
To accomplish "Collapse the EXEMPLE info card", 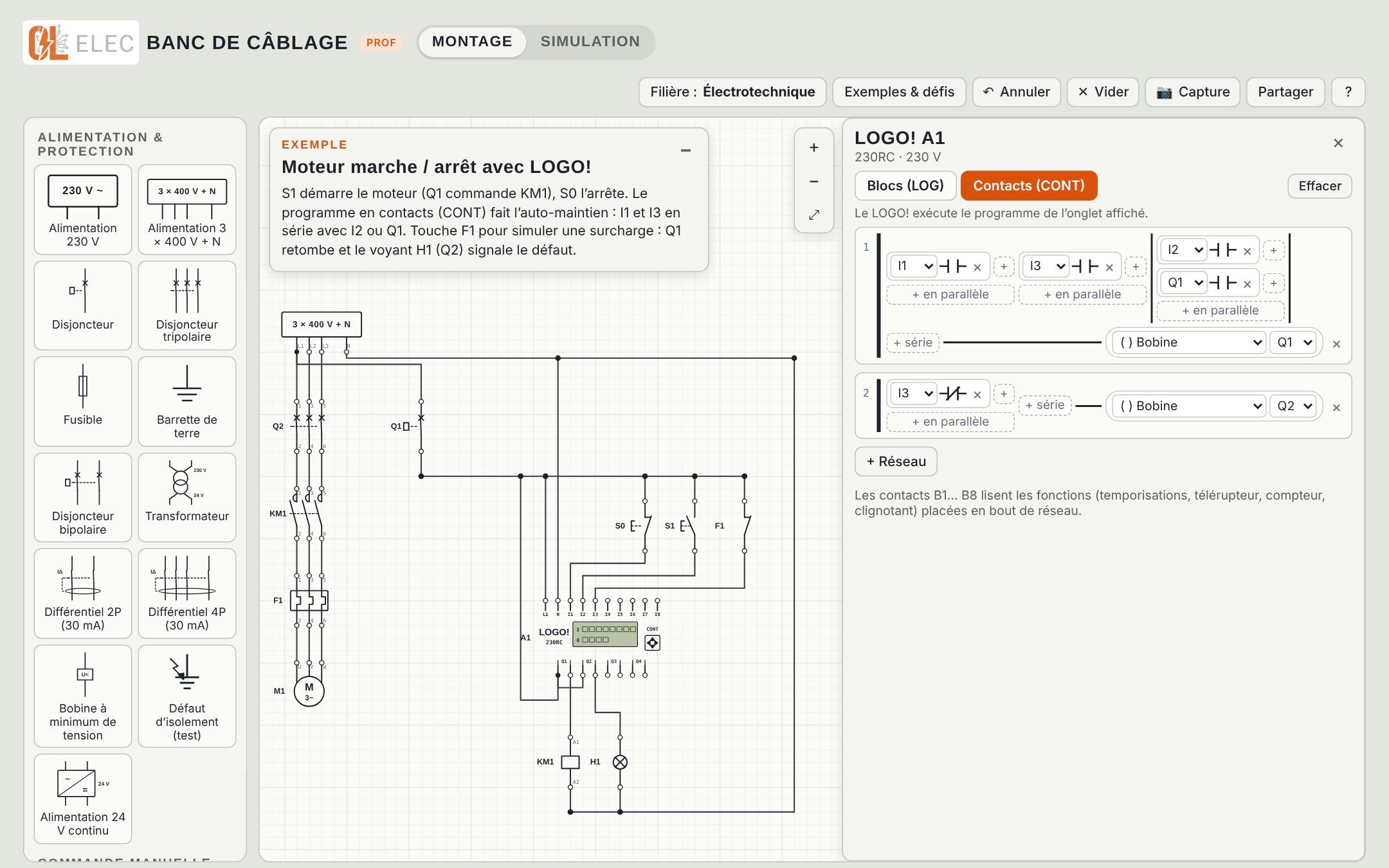I will [685, 150].
